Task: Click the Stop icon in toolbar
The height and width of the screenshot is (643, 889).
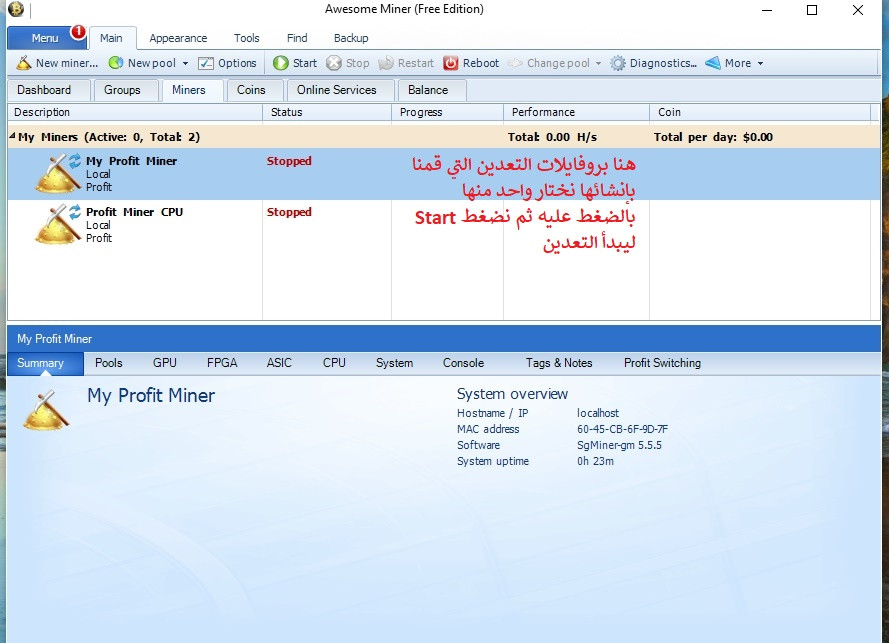Action: tap(334, 63)
